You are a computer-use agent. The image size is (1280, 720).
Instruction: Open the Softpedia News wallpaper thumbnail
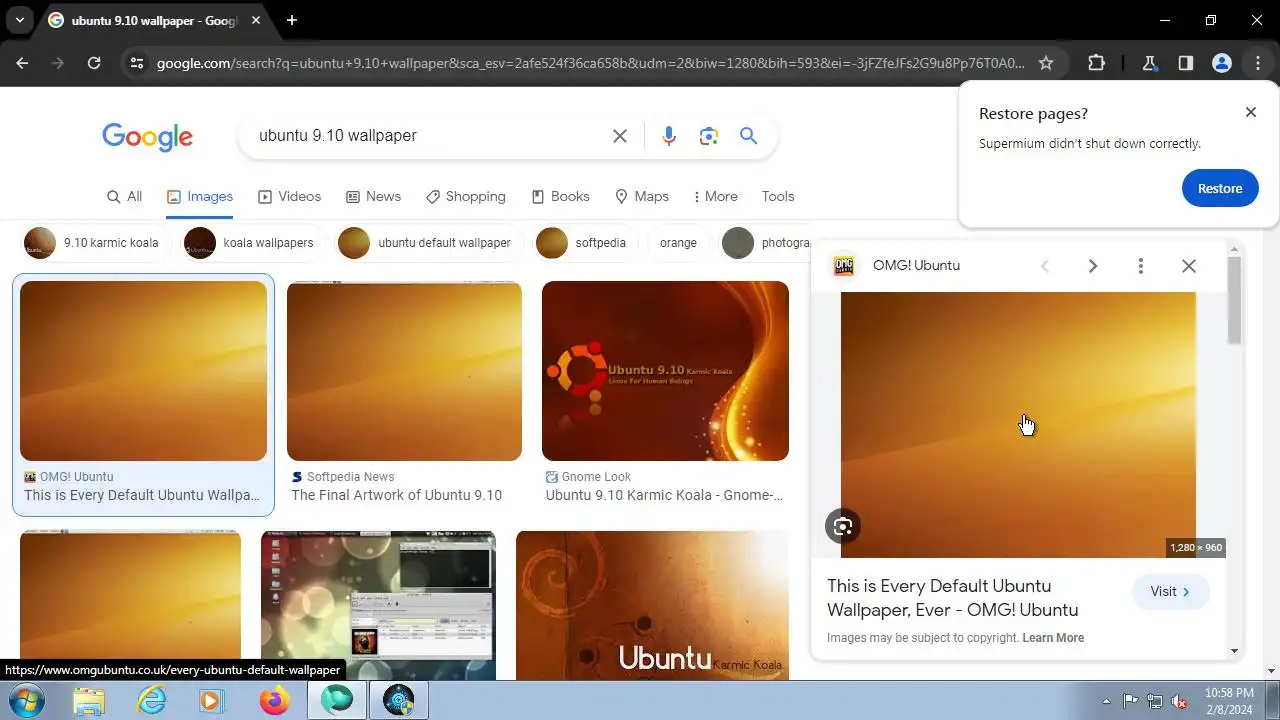tap(404, 371)
